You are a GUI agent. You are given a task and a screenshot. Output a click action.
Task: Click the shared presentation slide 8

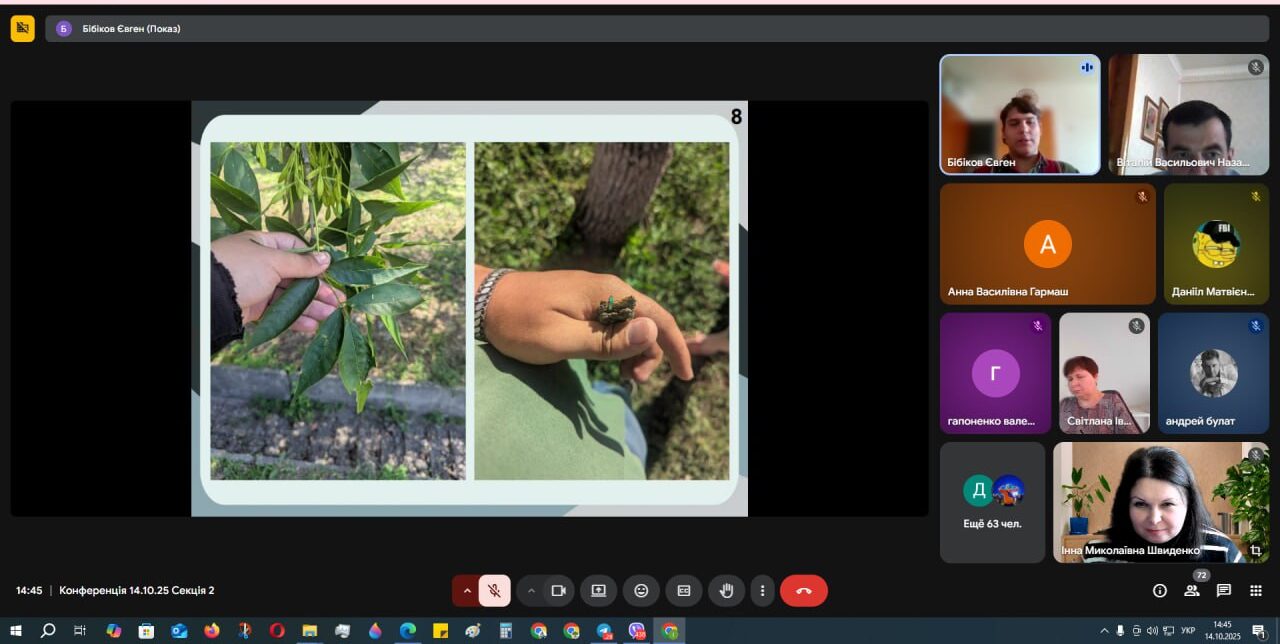(469, 308)
